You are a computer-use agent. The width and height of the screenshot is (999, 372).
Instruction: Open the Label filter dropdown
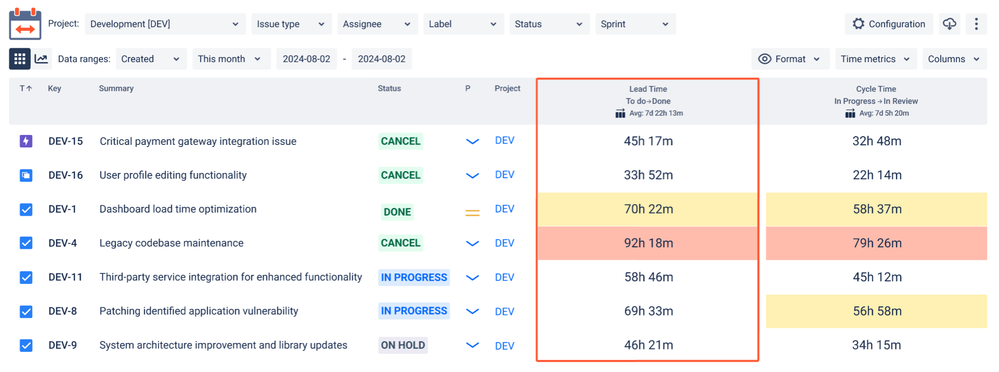463,24
